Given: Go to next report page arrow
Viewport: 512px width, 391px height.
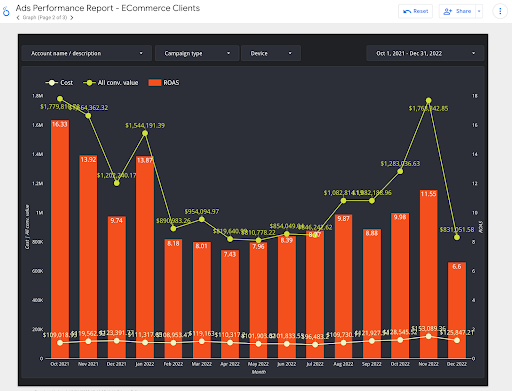Looking at the screenshot, I should click(x=72, y=18).
